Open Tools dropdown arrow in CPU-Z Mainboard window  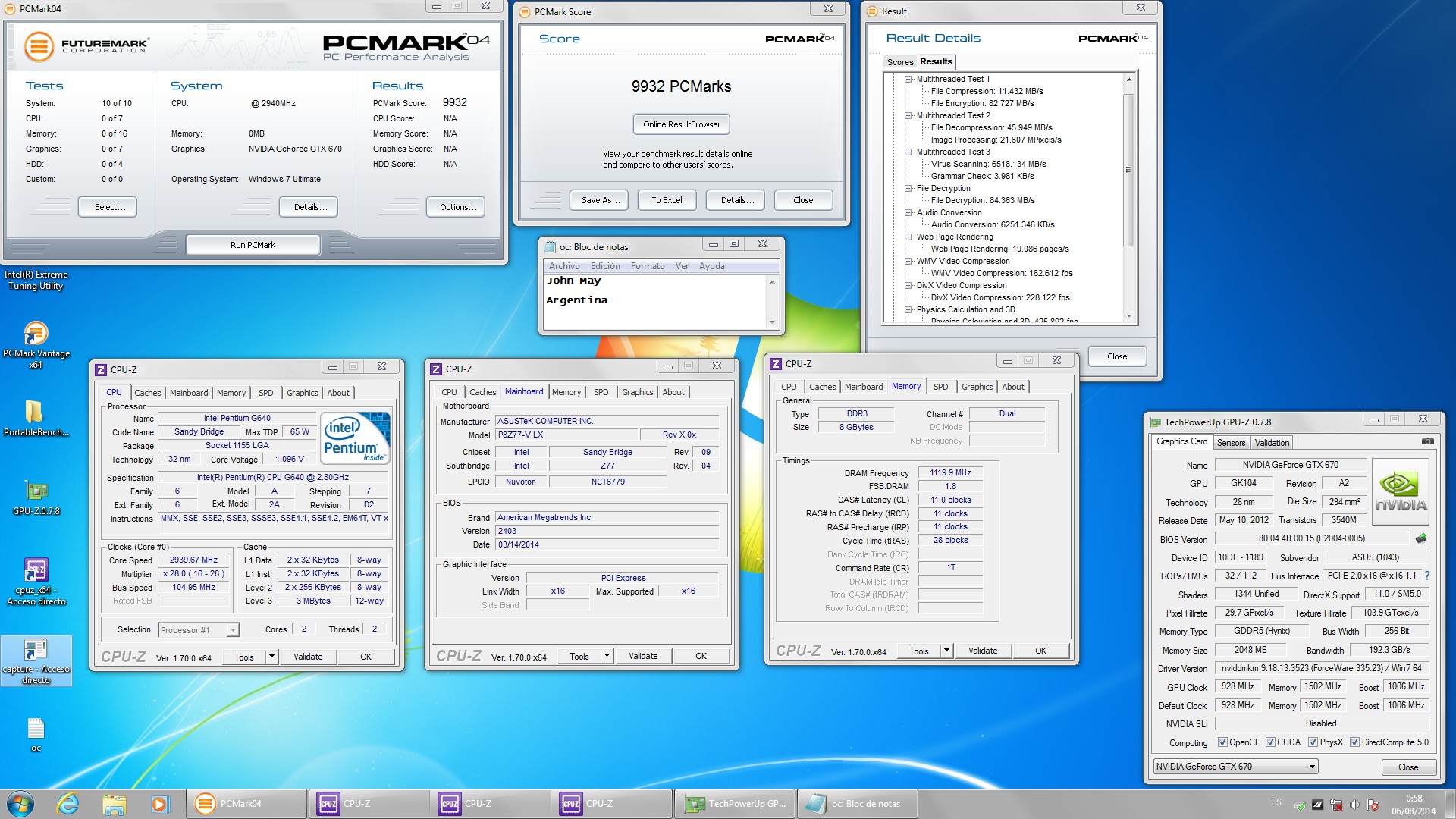point(607,656)
